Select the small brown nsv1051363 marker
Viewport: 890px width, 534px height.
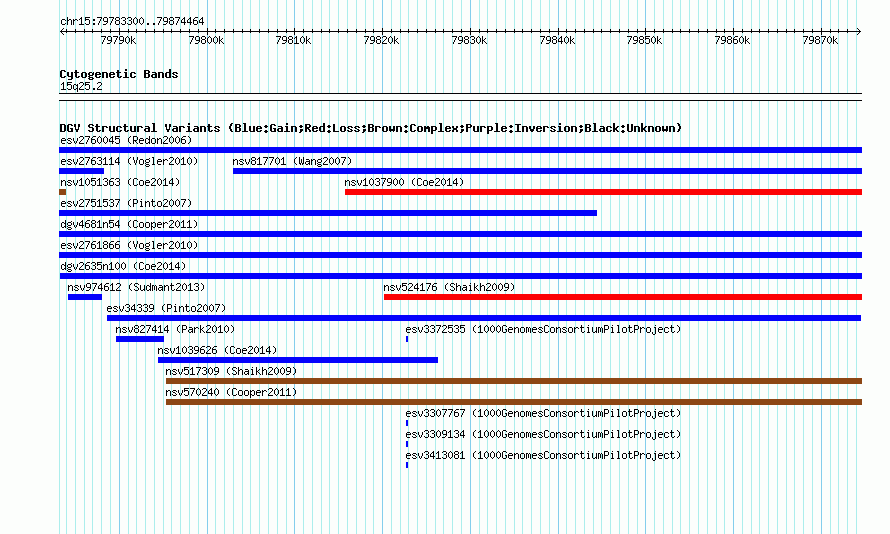pos(62,192)
